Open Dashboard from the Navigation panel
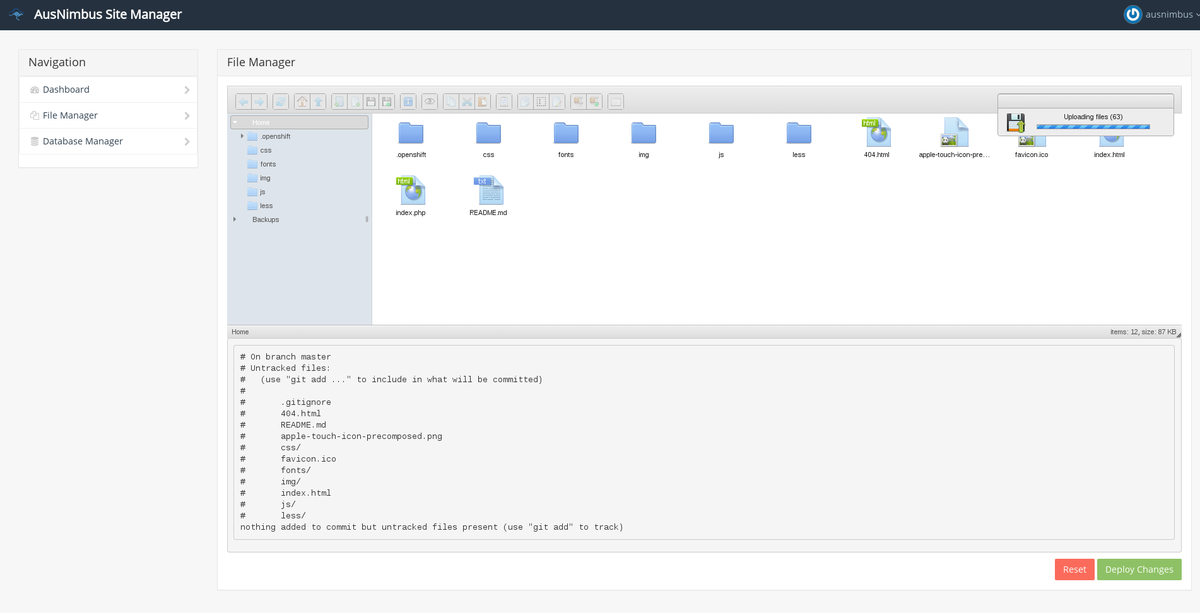The image size is (1200, 613). pos(108,90)
